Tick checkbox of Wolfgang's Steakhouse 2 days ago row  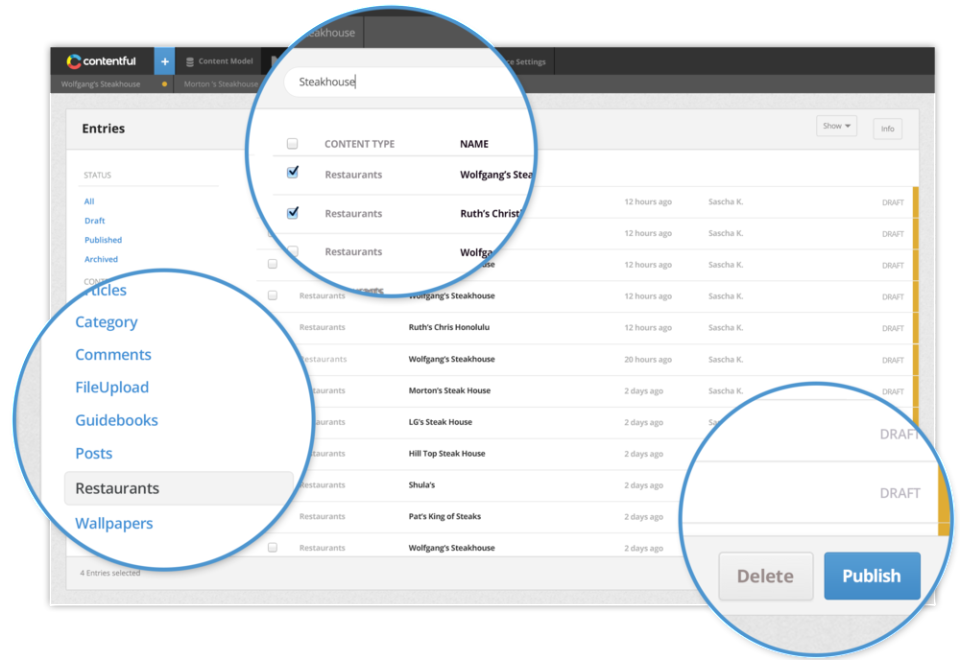272,547
